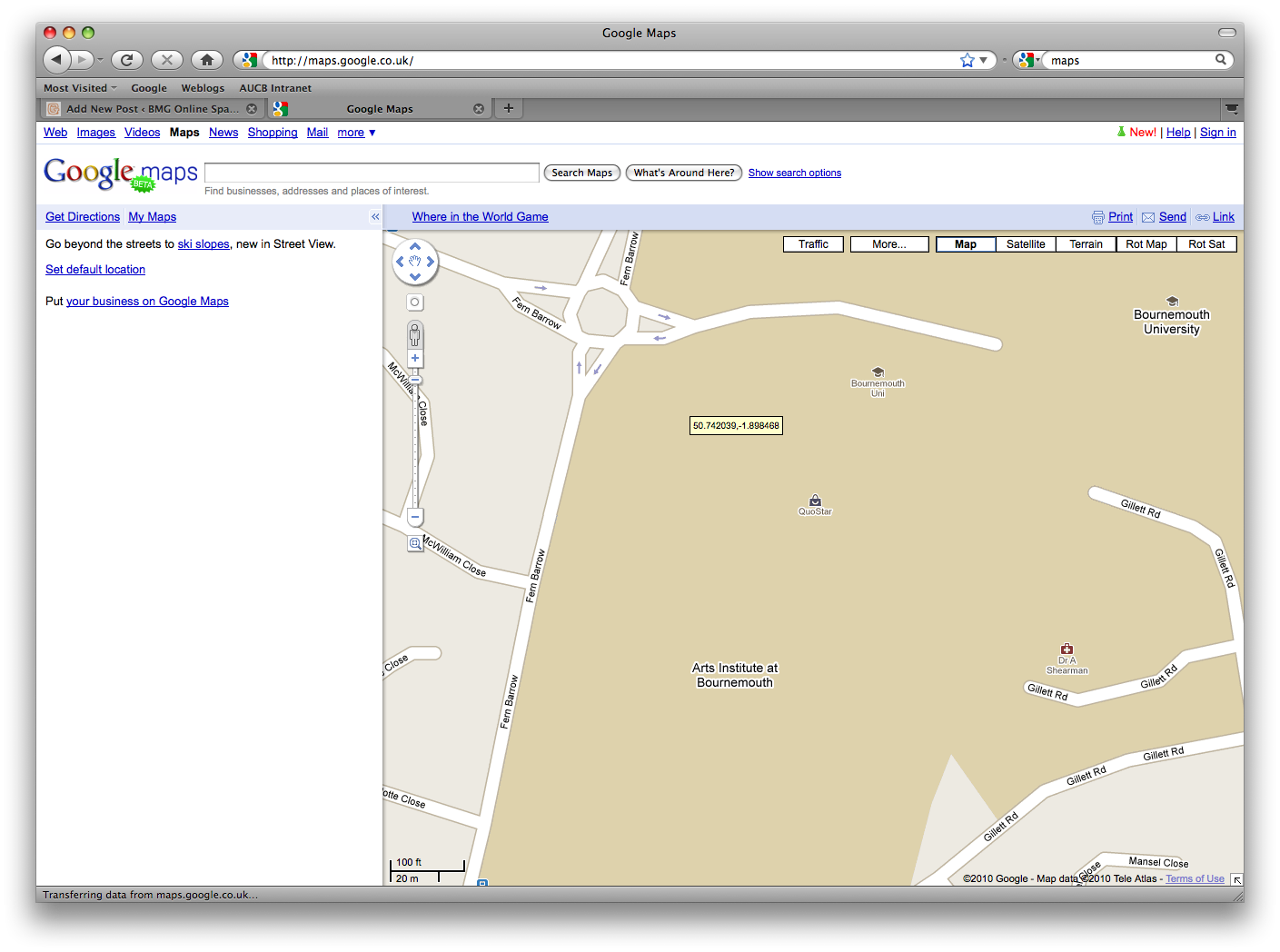Click the Bournemouth University cap icon at the map's right
Image resolution: width=1280 pixels, height=952 pixels.
[x=1172, y=302]
